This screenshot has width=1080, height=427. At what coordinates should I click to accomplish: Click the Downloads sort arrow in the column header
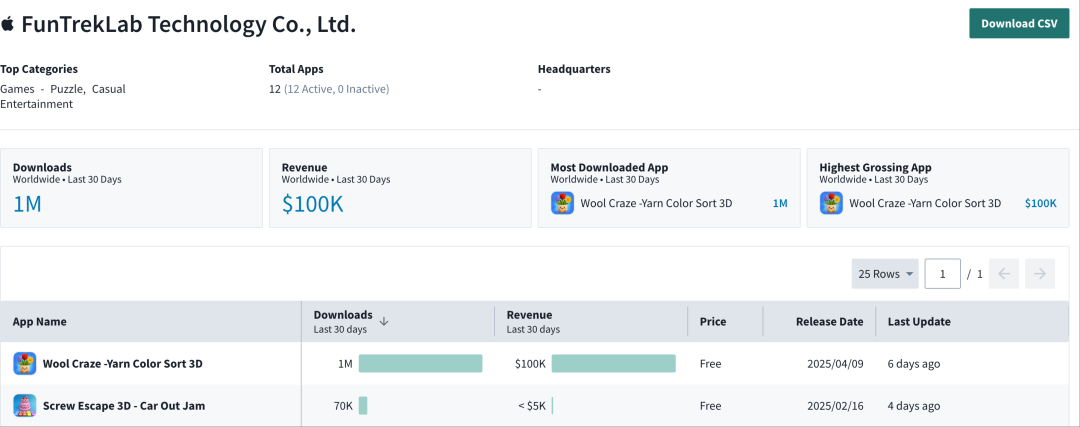[384, 321]
